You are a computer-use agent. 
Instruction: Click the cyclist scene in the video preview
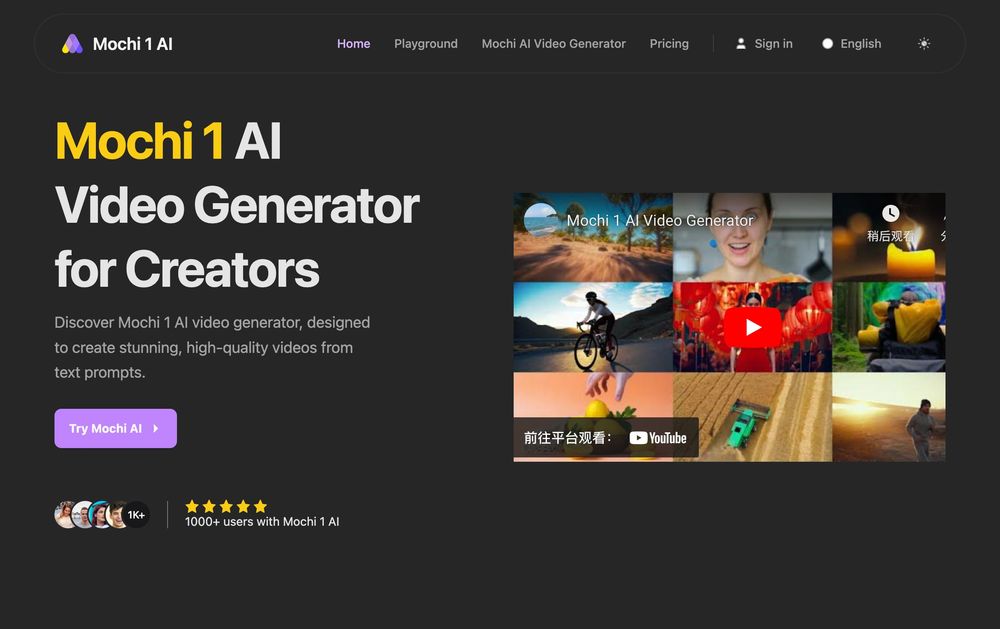[x=593, y=327]
